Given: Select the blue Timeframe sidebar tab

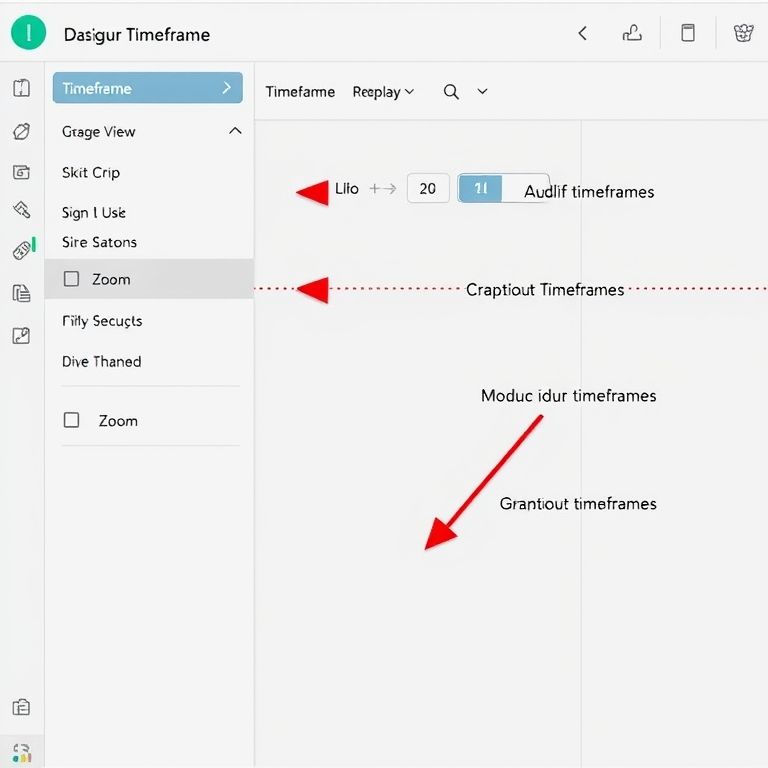Looking at the screenshot, I should click(x=147, y=88).
